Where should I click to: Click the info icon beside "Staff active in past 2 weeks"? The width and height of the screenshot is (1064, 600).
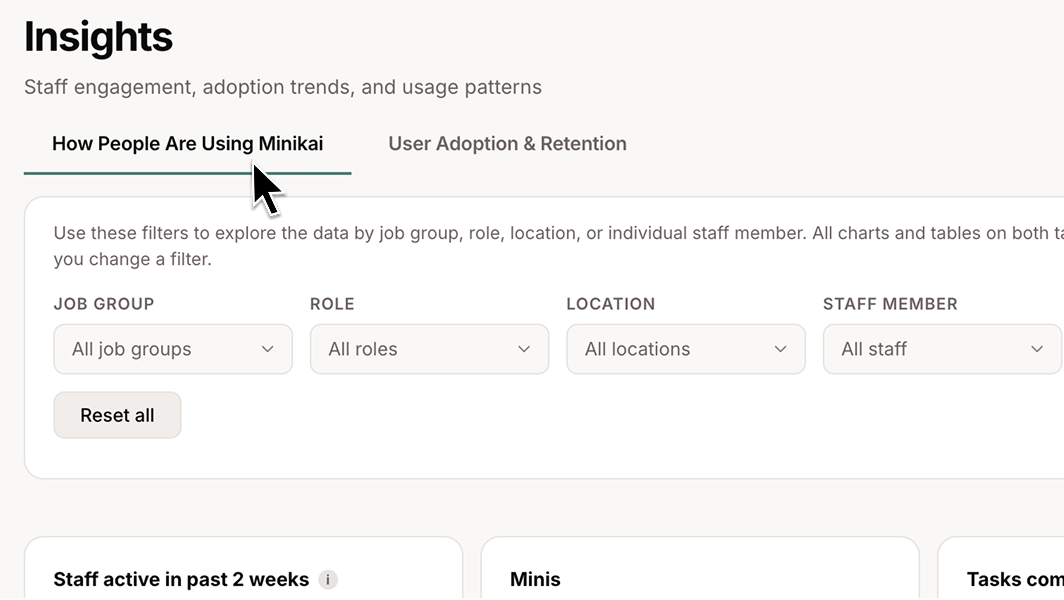[327, 580]
